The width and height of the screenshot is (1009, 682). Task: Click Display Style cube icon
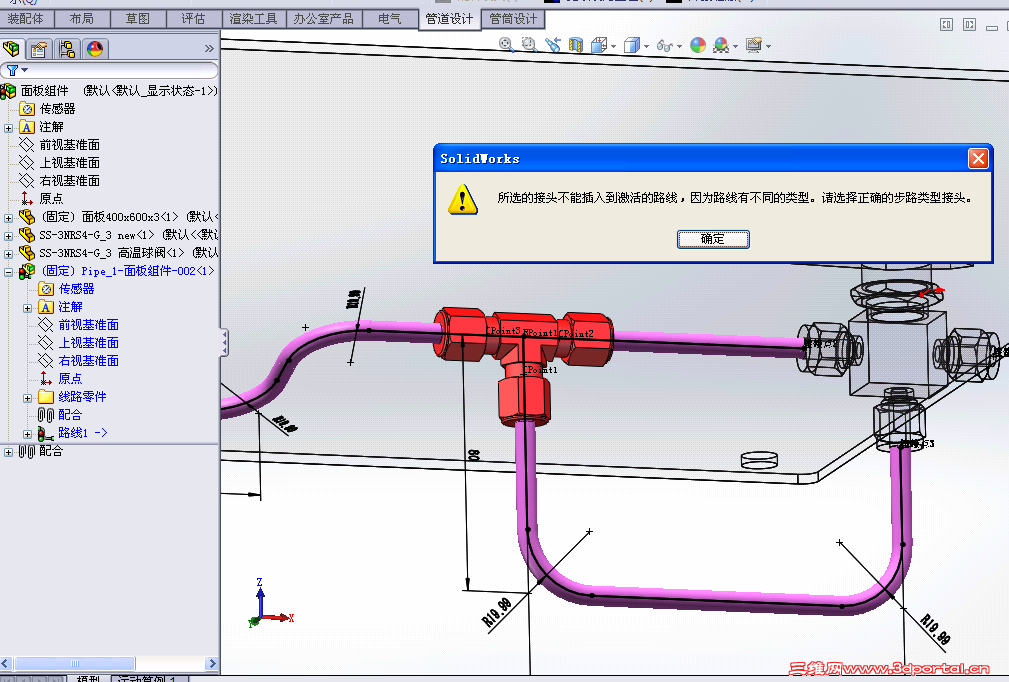point(632,44)
